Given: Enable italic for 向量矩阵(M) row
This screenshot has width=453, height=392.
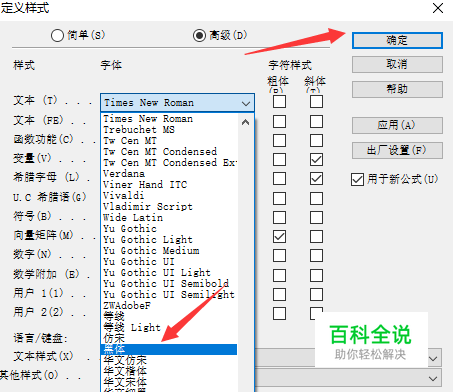Looking at the screenshot, I should tap(316, 237).
